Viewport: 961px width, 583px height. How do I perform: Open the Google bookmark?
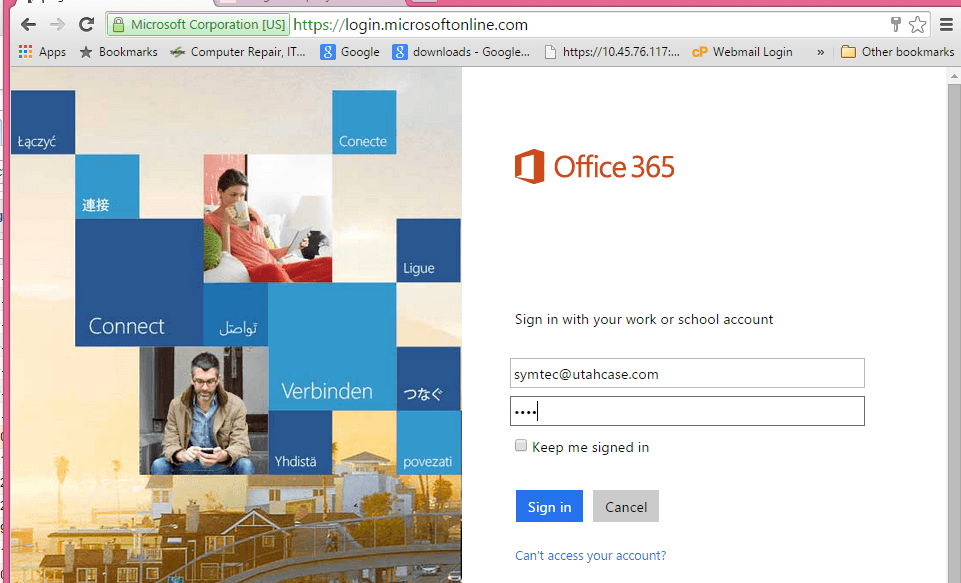[x=350, y=52]
